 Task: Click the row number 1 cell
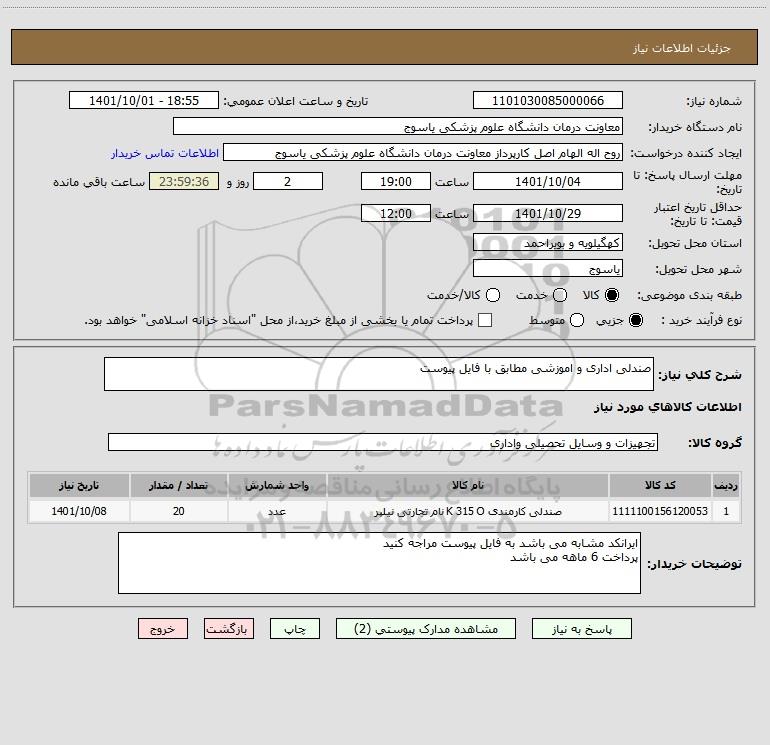pyautogui.click(x=726, y=511)
